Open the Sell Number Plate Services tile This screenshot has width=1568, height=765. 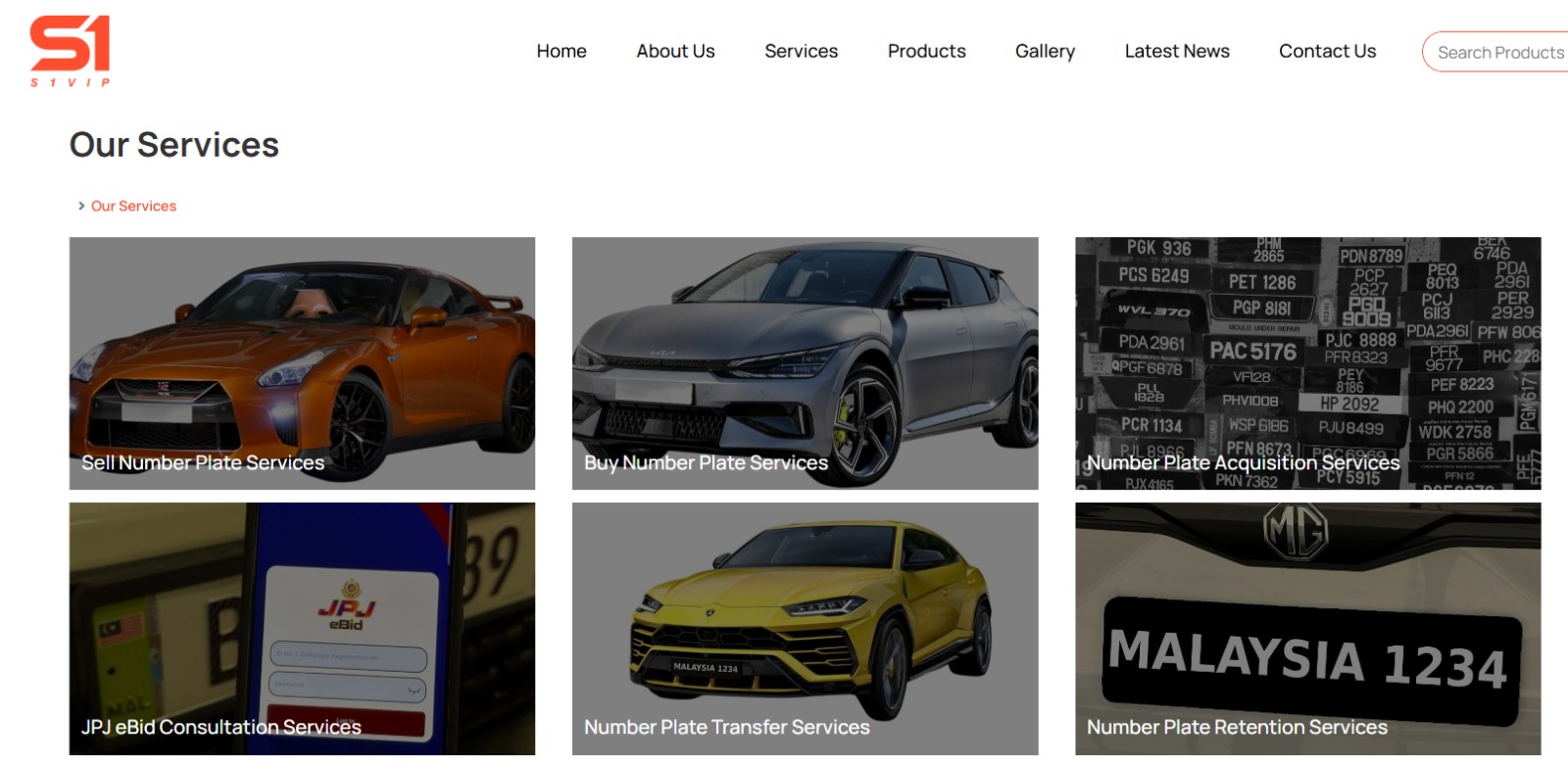(x=302, y=363)
